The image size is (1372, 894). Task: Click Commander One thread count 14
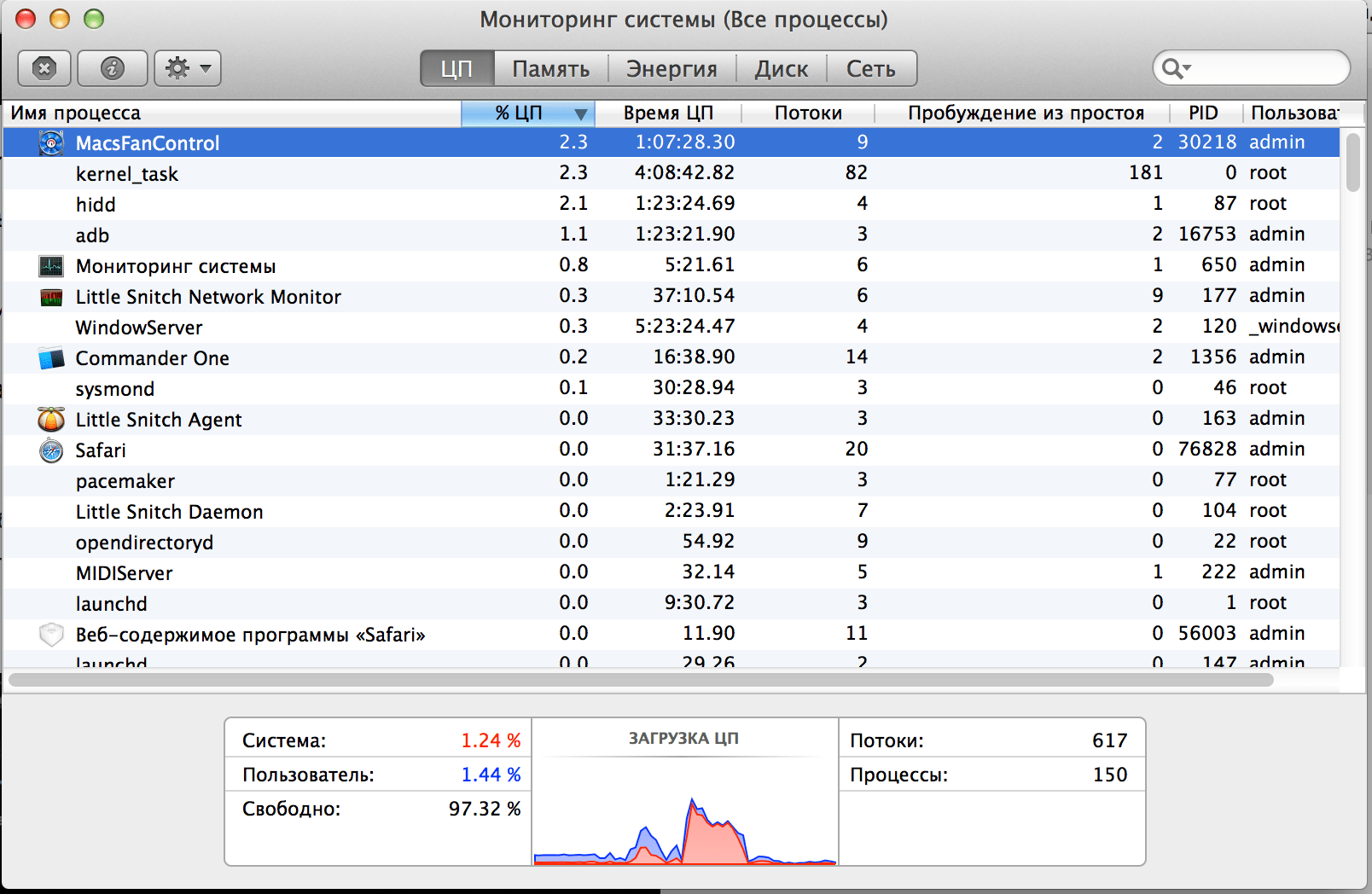[x=857, y=357]
